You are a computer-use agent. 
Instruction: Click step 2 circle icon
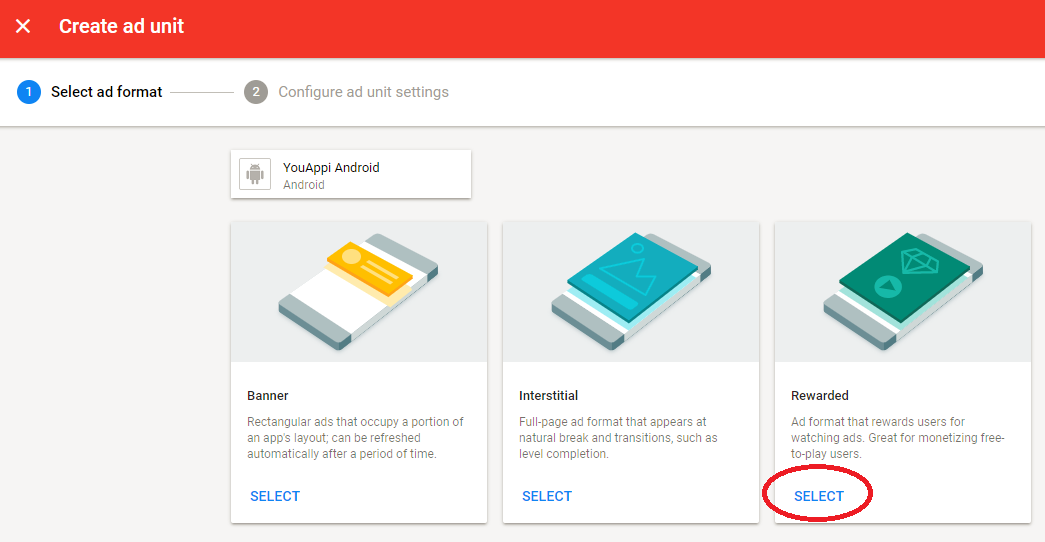coord(256,92)
